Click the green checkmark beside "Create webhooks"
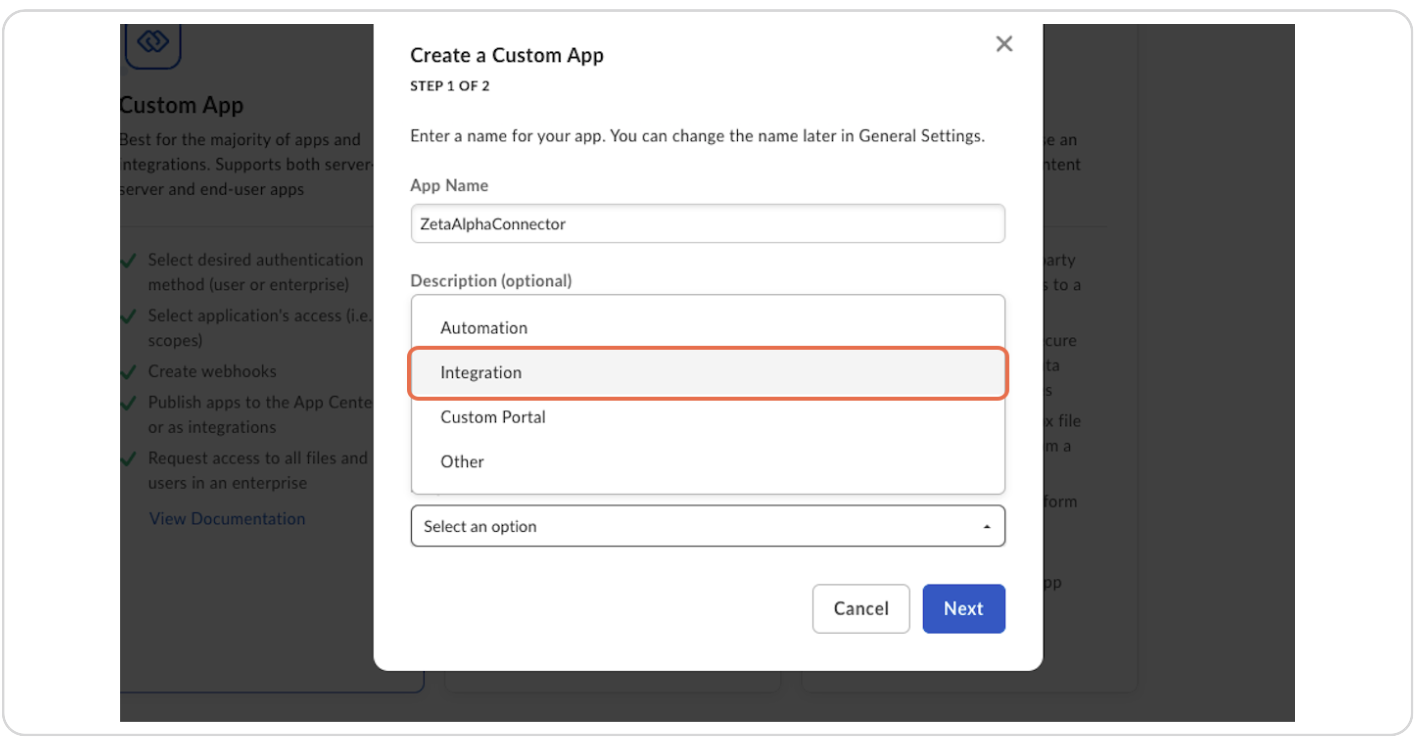 (x=130, y=371)
